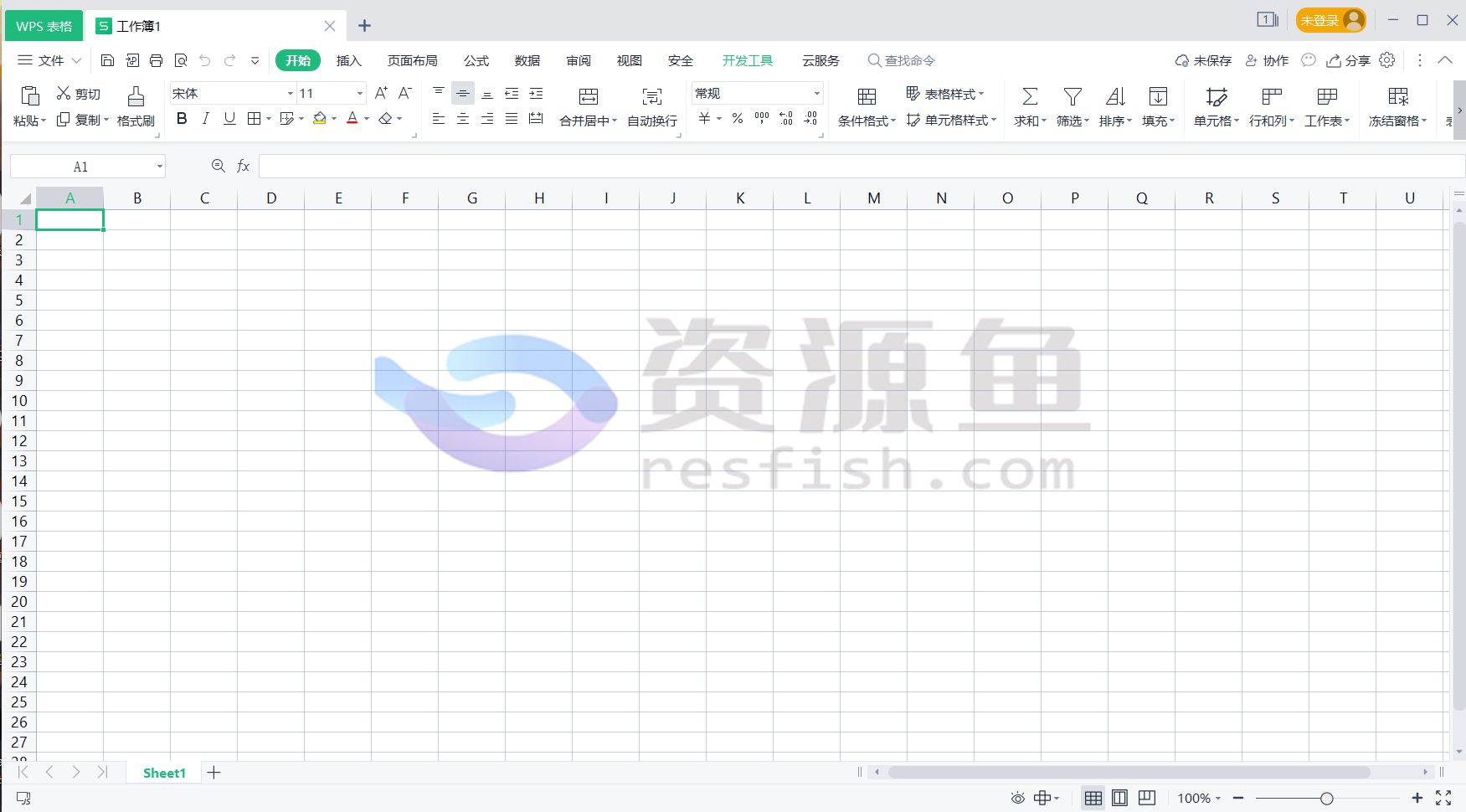Switch to normal view in status bar
This screenshot has width=1466, height=812.
click(x=1093, y=798)
